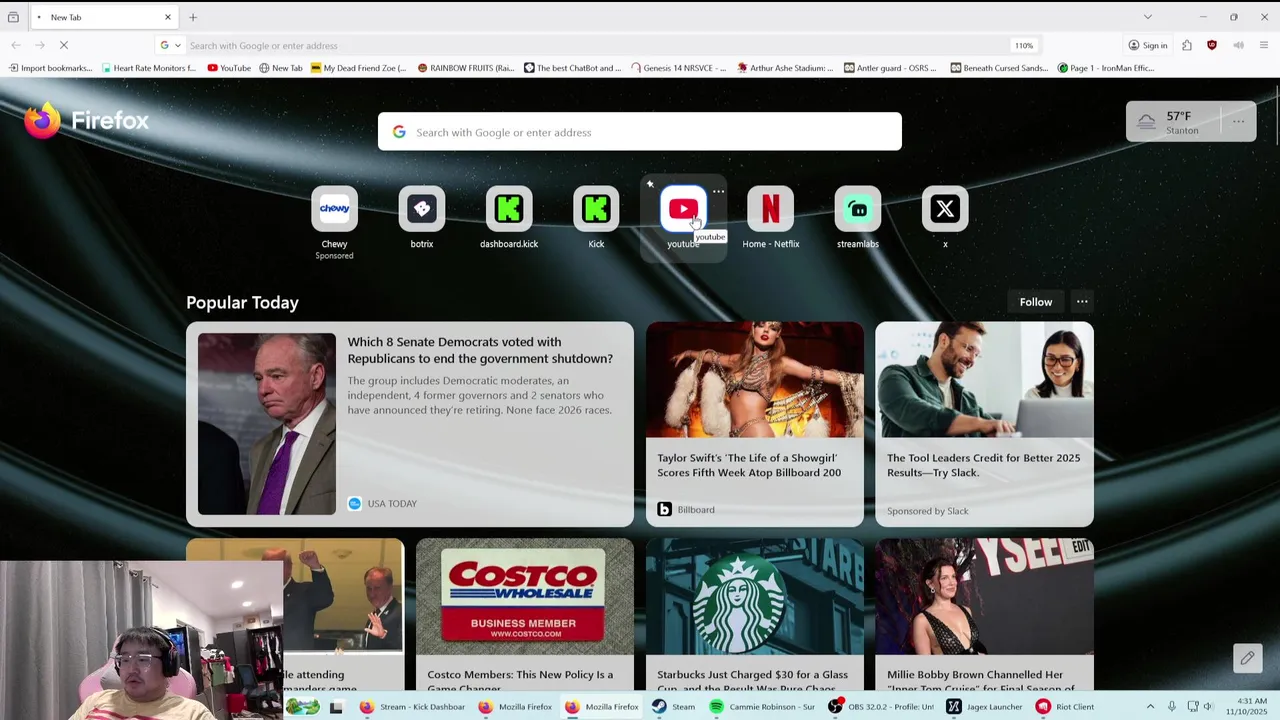Click the address bar field
Image resolution: width=1280 pixels, height=720 pixels.
pos(600,45)
